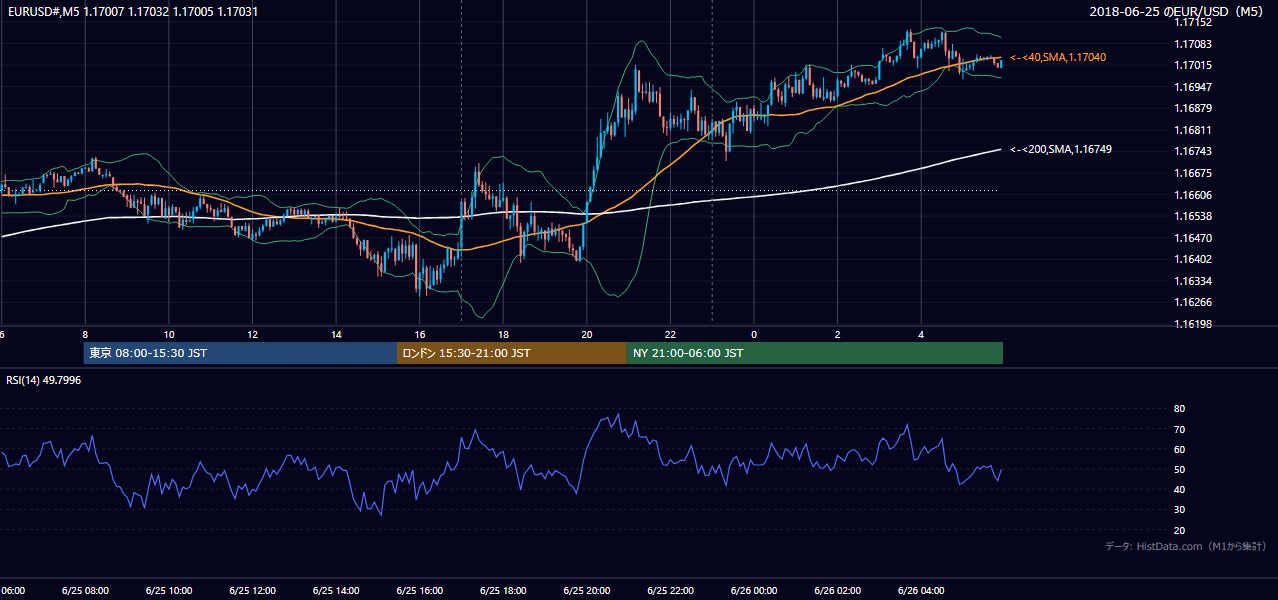The width and height of the screenshot is (1278, 600).
Task: Click price level 1.17083 on the axis
Action: [x=1193, y=44]
